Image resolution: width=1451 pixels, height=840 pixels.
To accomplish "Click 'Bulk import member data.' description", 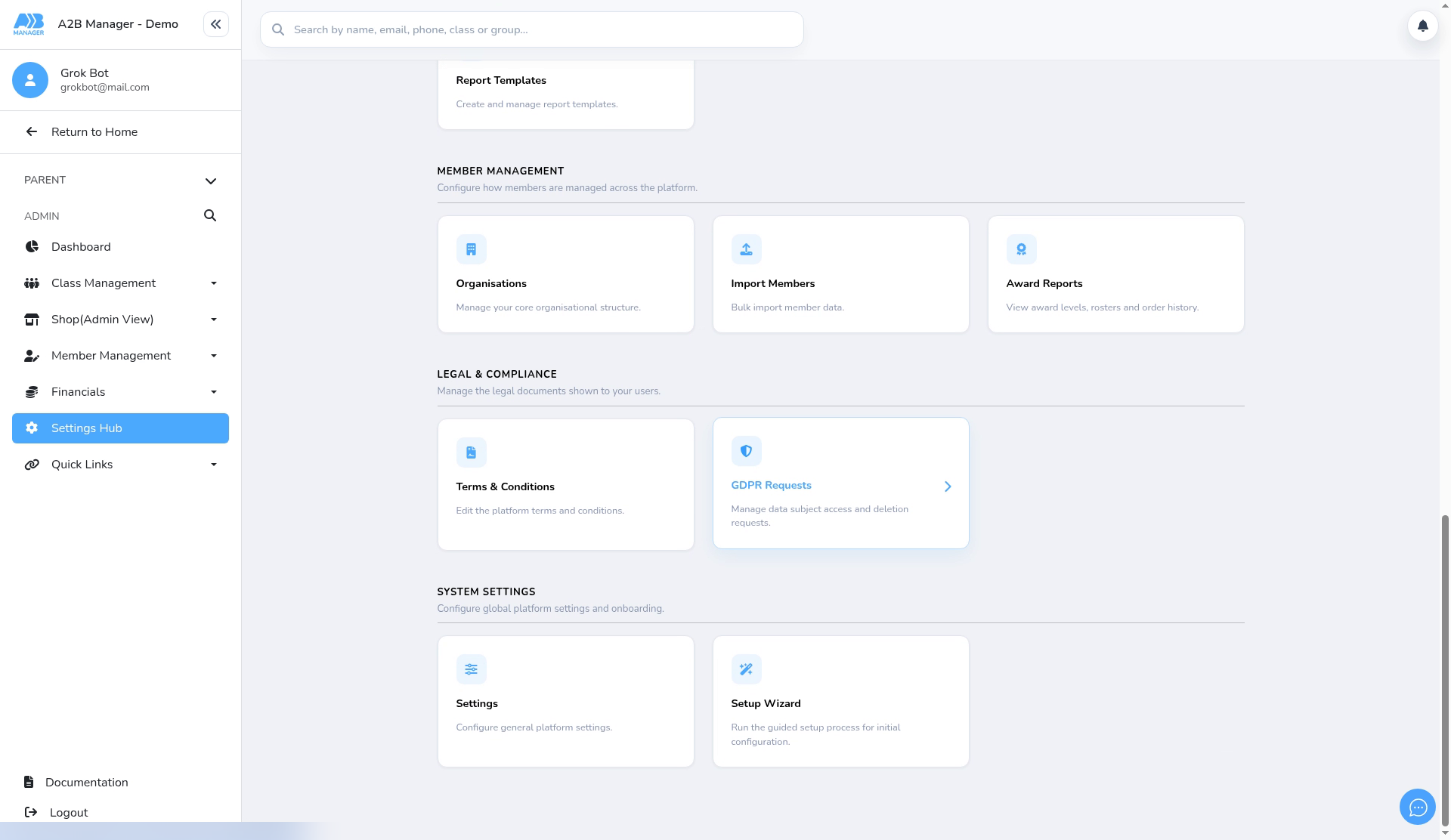I will (x=787, y=307).
